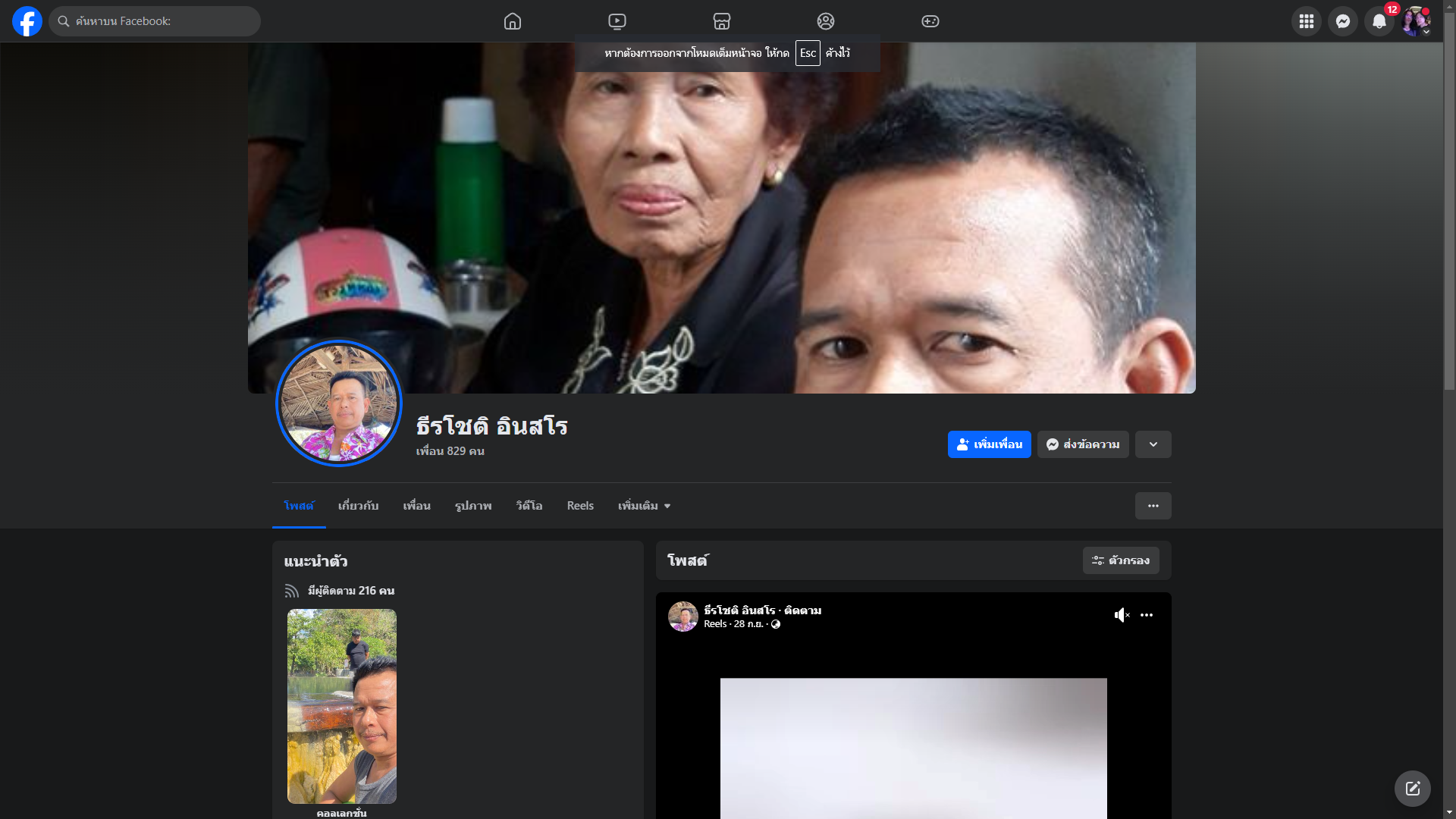Image resolution: width=1456 pixels, height=819 pixels.
Task: Open account menu via profile avatar
Action: click(1415, 21)
